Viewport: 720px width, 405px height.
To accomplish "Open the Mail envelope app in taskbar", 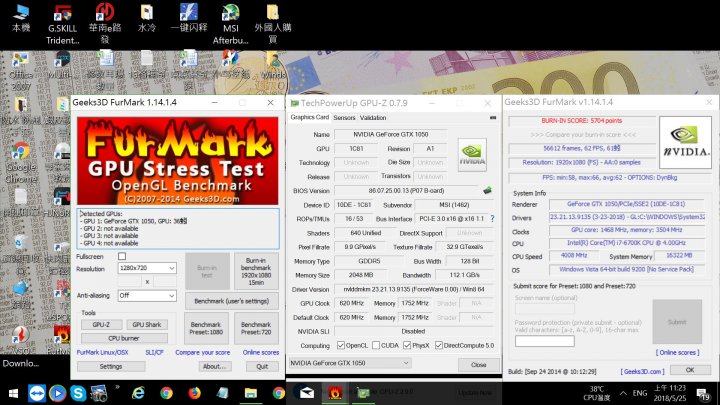I will (x=307, y=393).
